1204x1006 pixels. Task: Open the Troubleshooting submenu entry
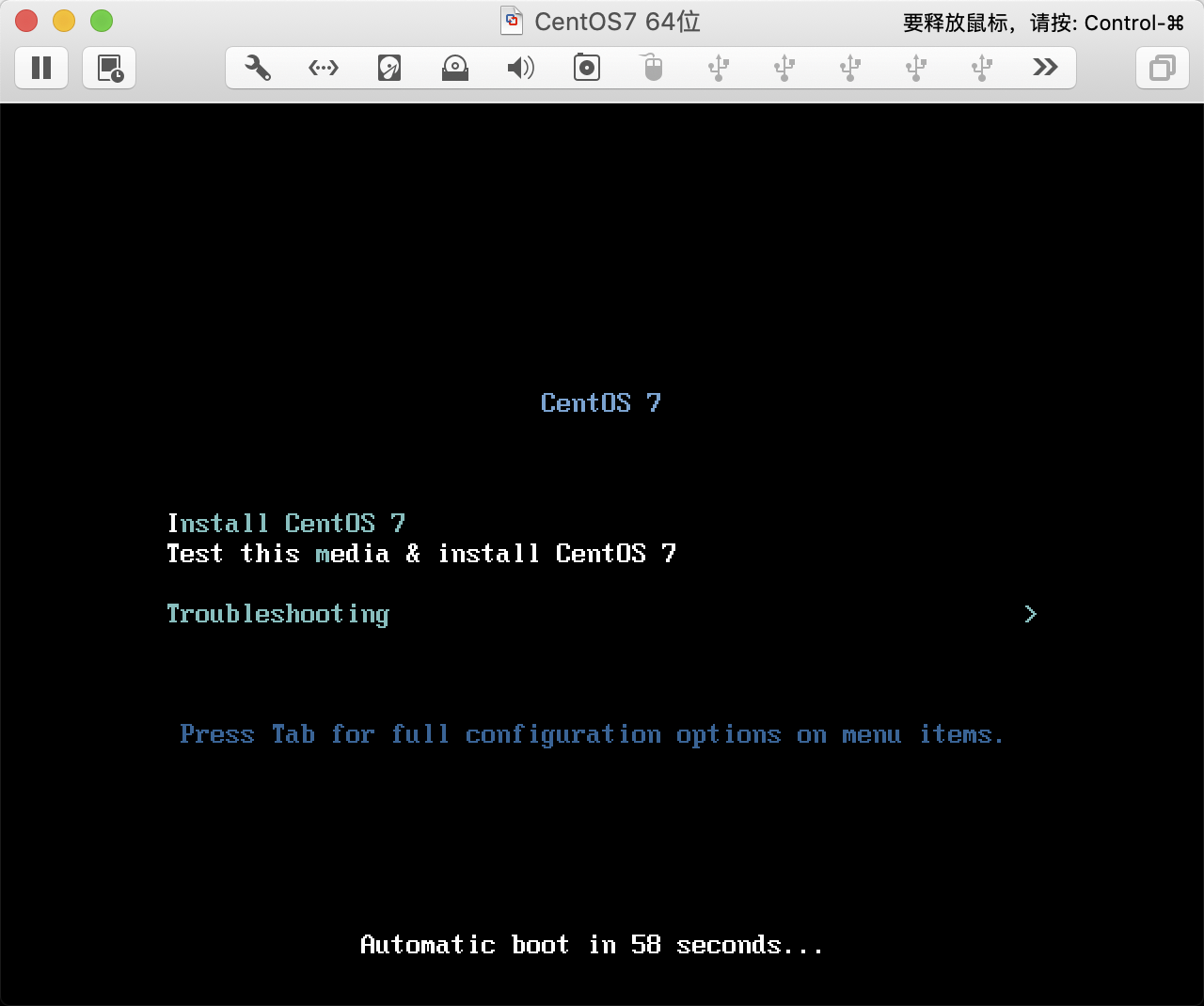pyautogui.click(x=277, y=614)
